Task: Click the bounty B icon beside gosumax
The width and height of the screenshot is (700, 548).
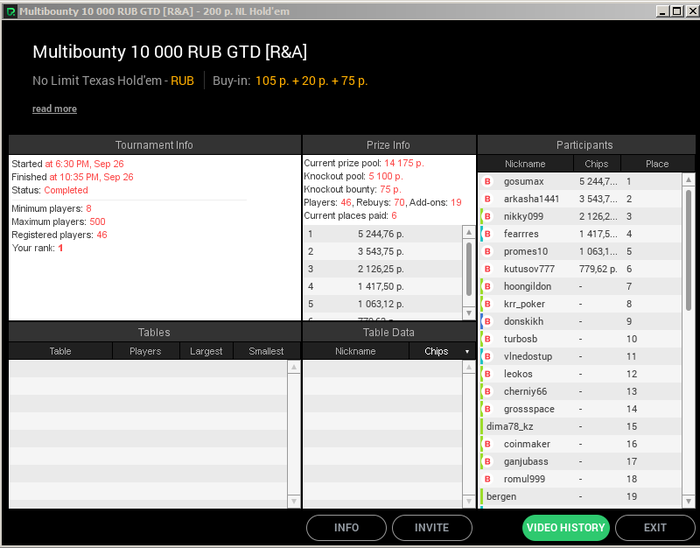Action: click(488, 182)
